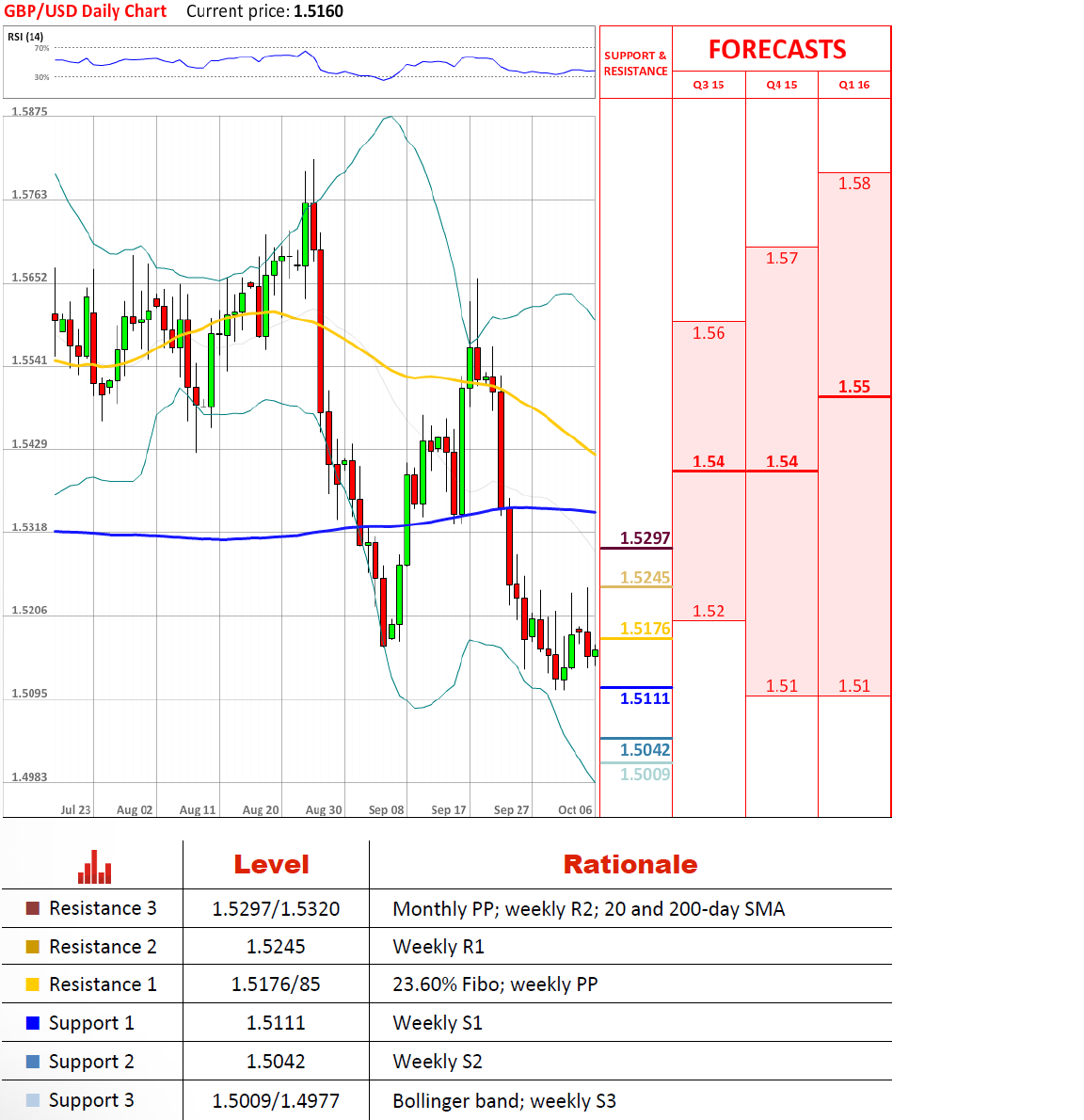Click the Resistance 1 yellow color swatch
This screenshot has width=1084, height=1120.
tap(33, 984)
